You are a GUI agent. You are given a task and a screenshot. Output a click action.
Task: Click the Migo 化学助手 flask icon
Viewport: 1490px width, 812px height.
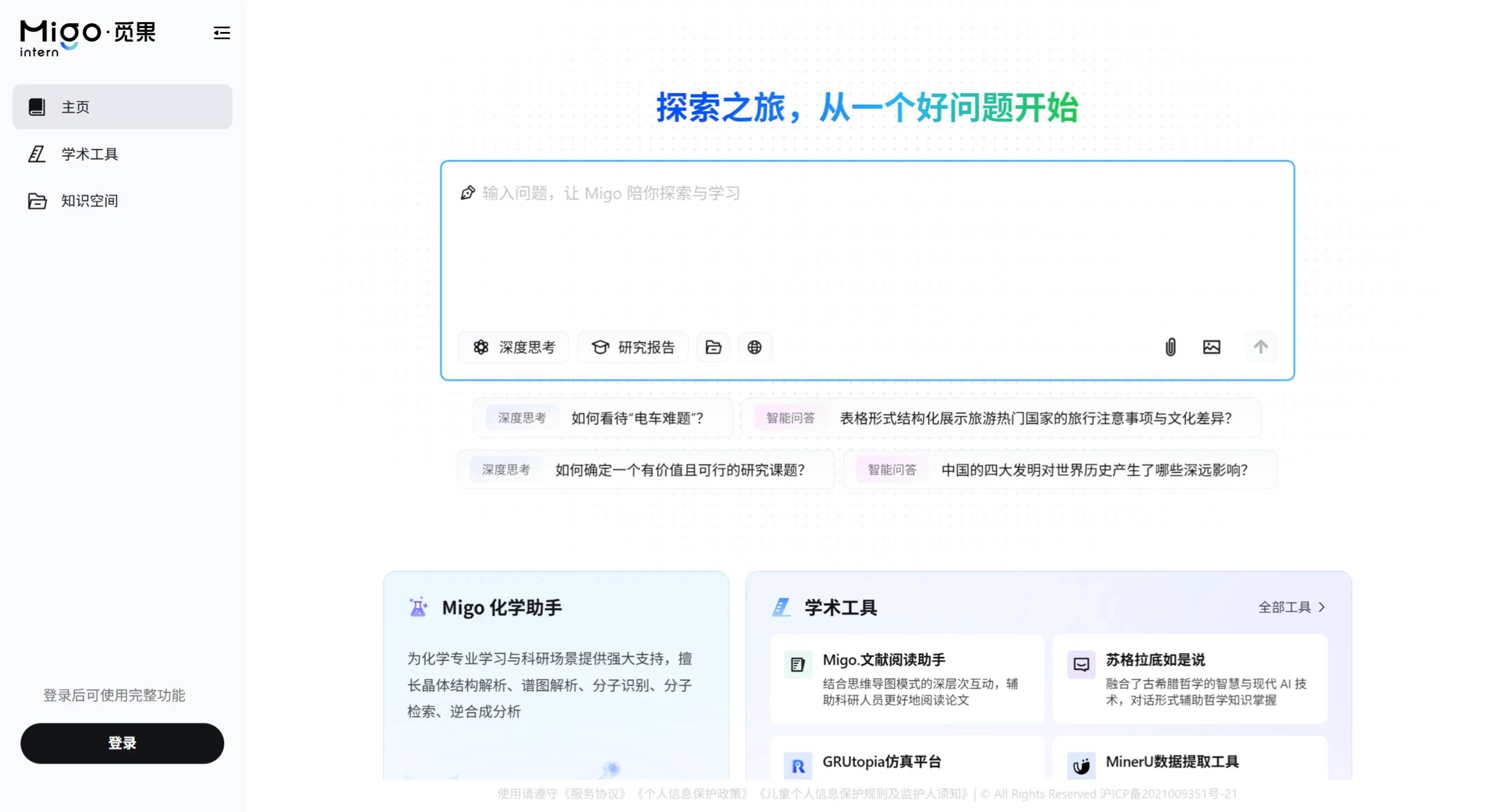418,607
